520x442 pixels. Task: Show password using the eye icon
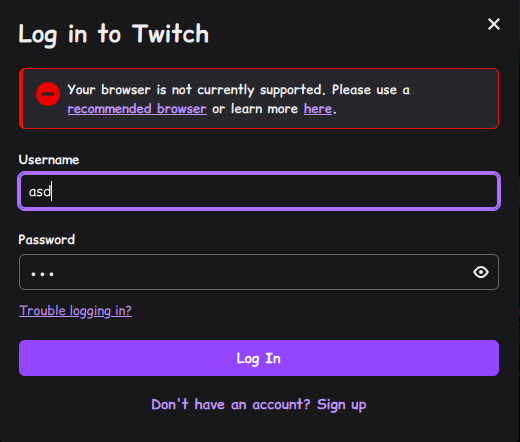481,272
